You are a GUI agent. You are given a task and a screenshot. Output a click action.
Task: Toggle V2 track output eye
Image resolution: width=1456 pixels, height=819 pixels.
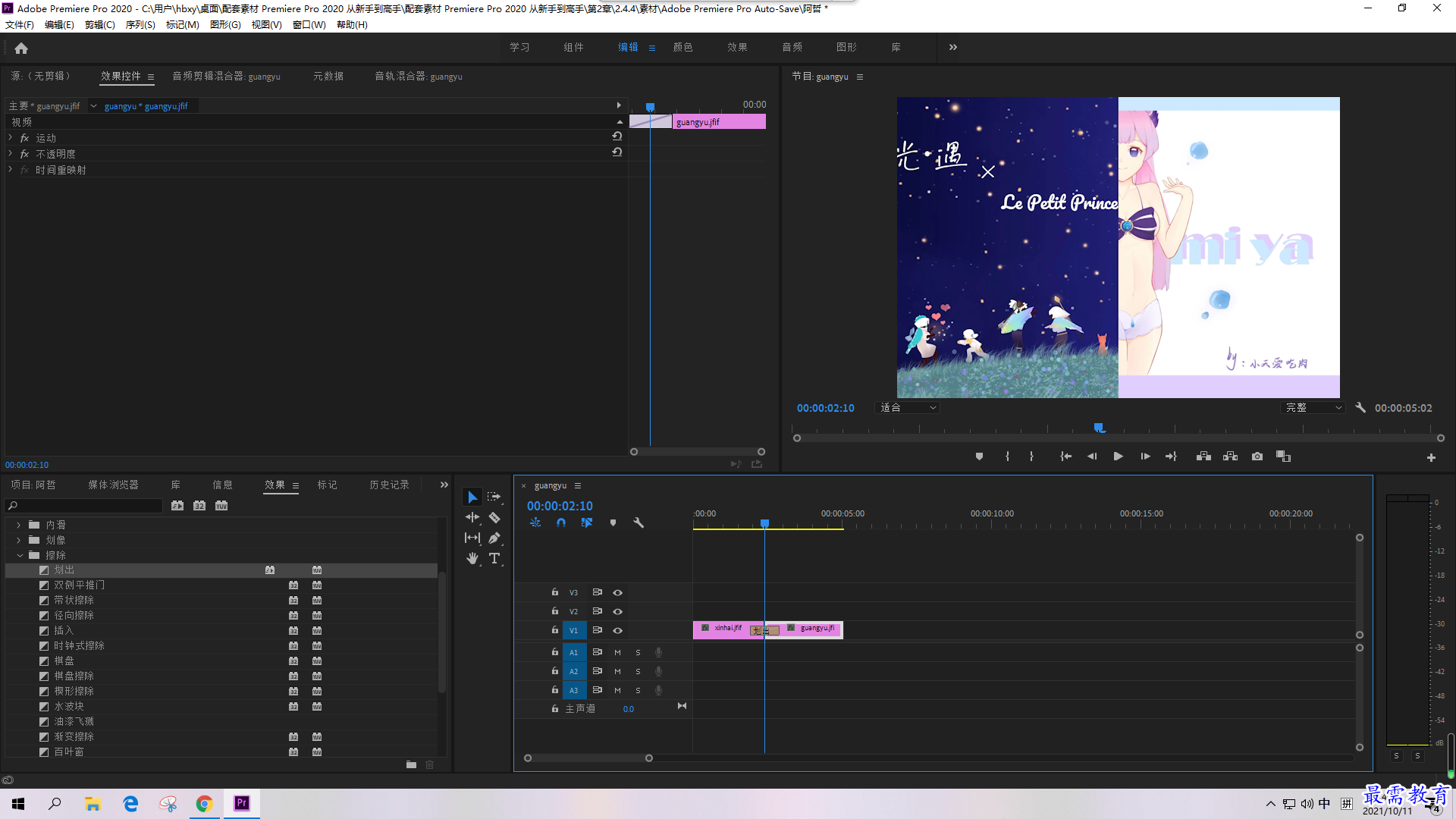(x=617, y=611)
